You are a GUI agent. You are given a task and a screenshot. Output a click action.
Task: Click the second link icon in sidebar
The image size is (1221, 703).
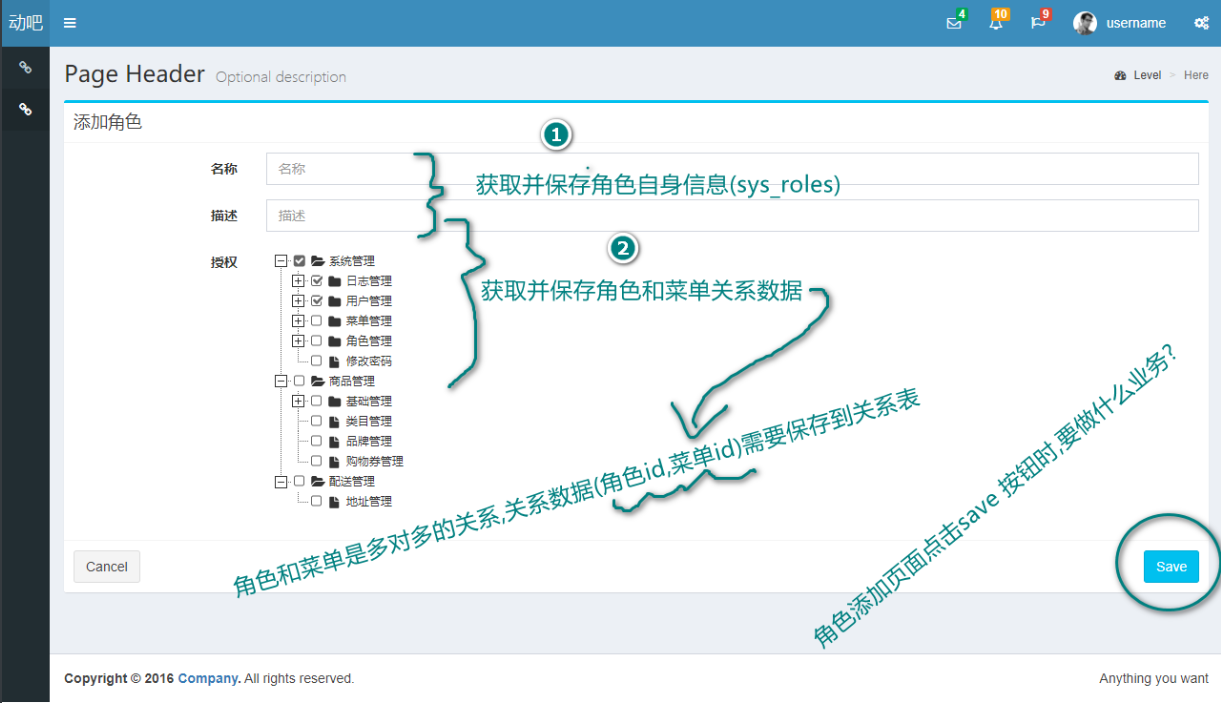[x=25, y=109]
